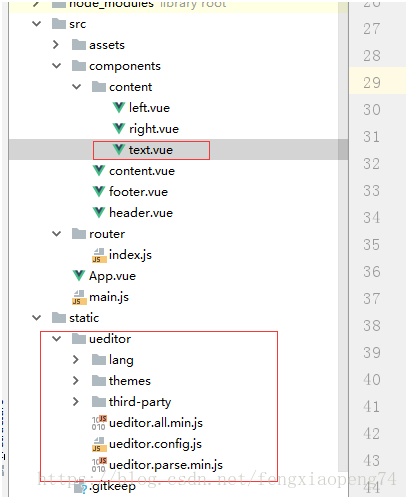
Task: Open ueditor.config.js file name
Action: click(x=155, y=444)
